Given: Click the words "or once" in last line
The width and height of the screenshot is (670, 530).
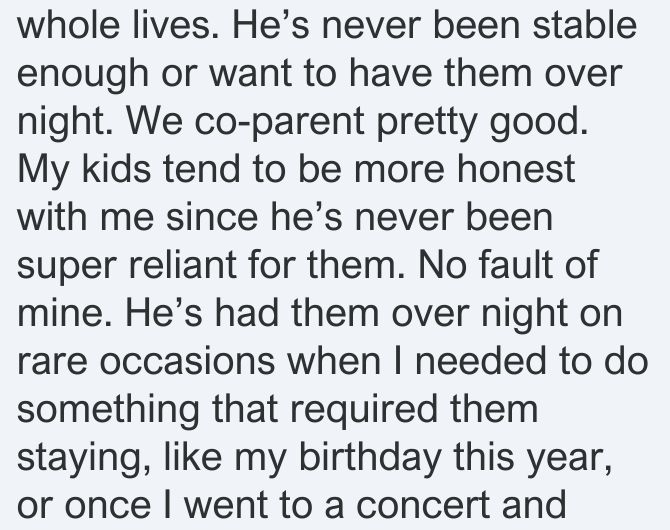Looking at the screenshot, I should pyautogui.click(x=84, y=504).
